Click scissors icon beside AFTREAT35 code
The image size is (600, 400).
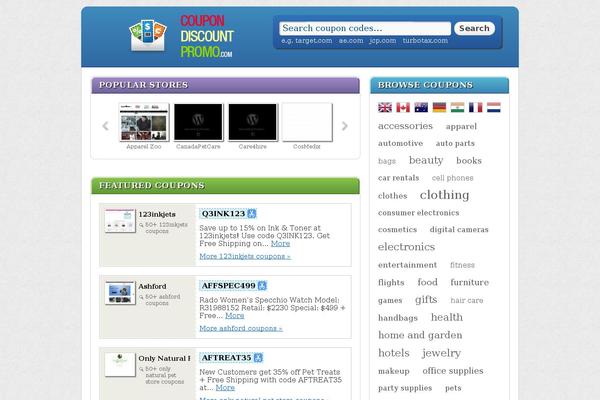258,358
